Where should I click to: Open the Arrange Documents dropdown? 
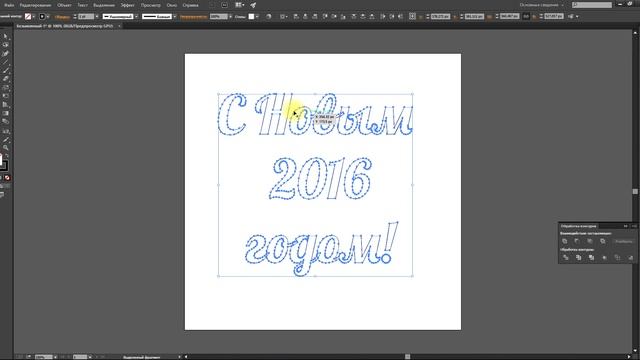[x=240, y=5]
